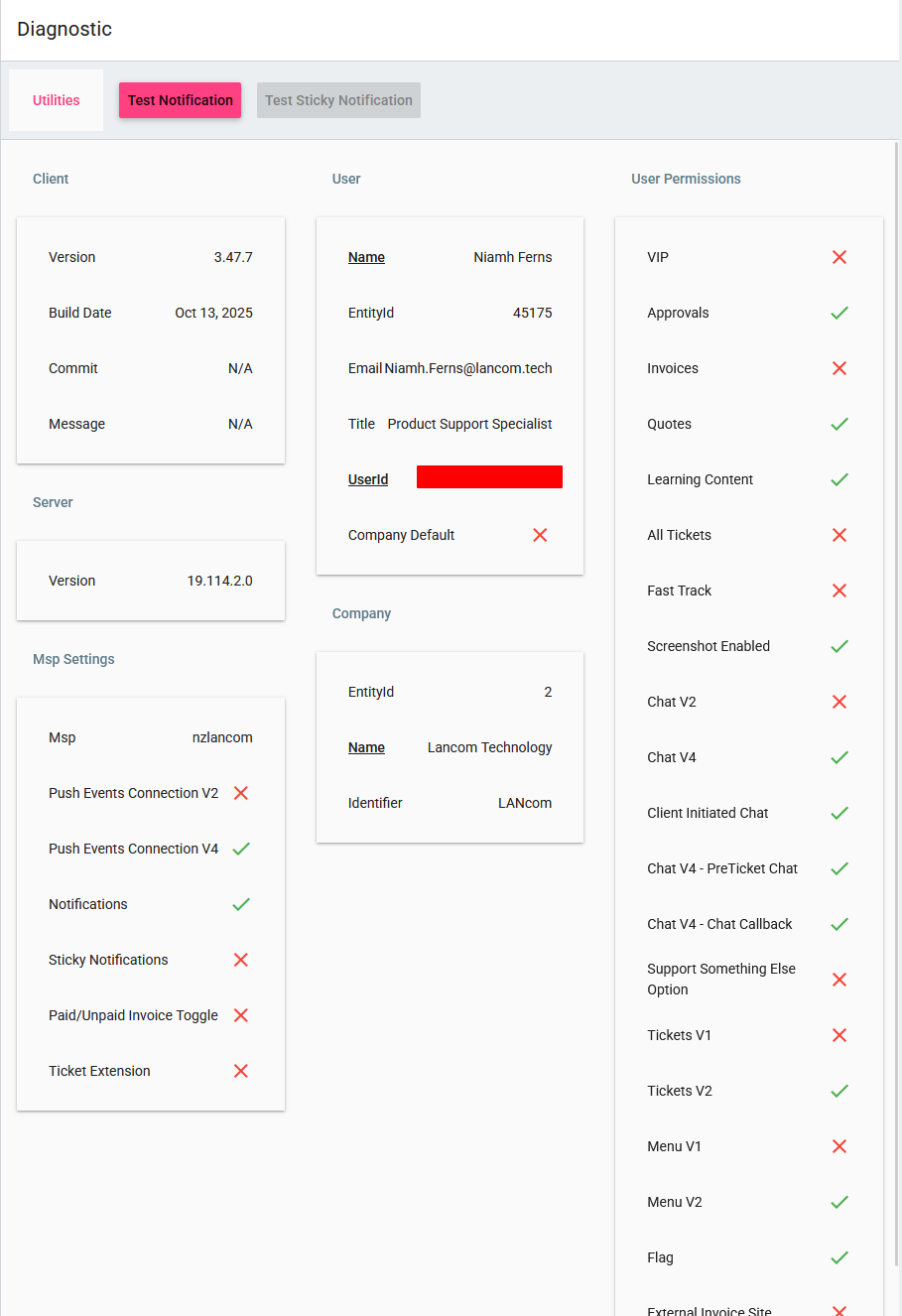The height and width of the screenshot is (1316, 902).
Task: Click the red X beside Paid/Unpaid Invoice Toggle
Action: [x=241, y=1015]
